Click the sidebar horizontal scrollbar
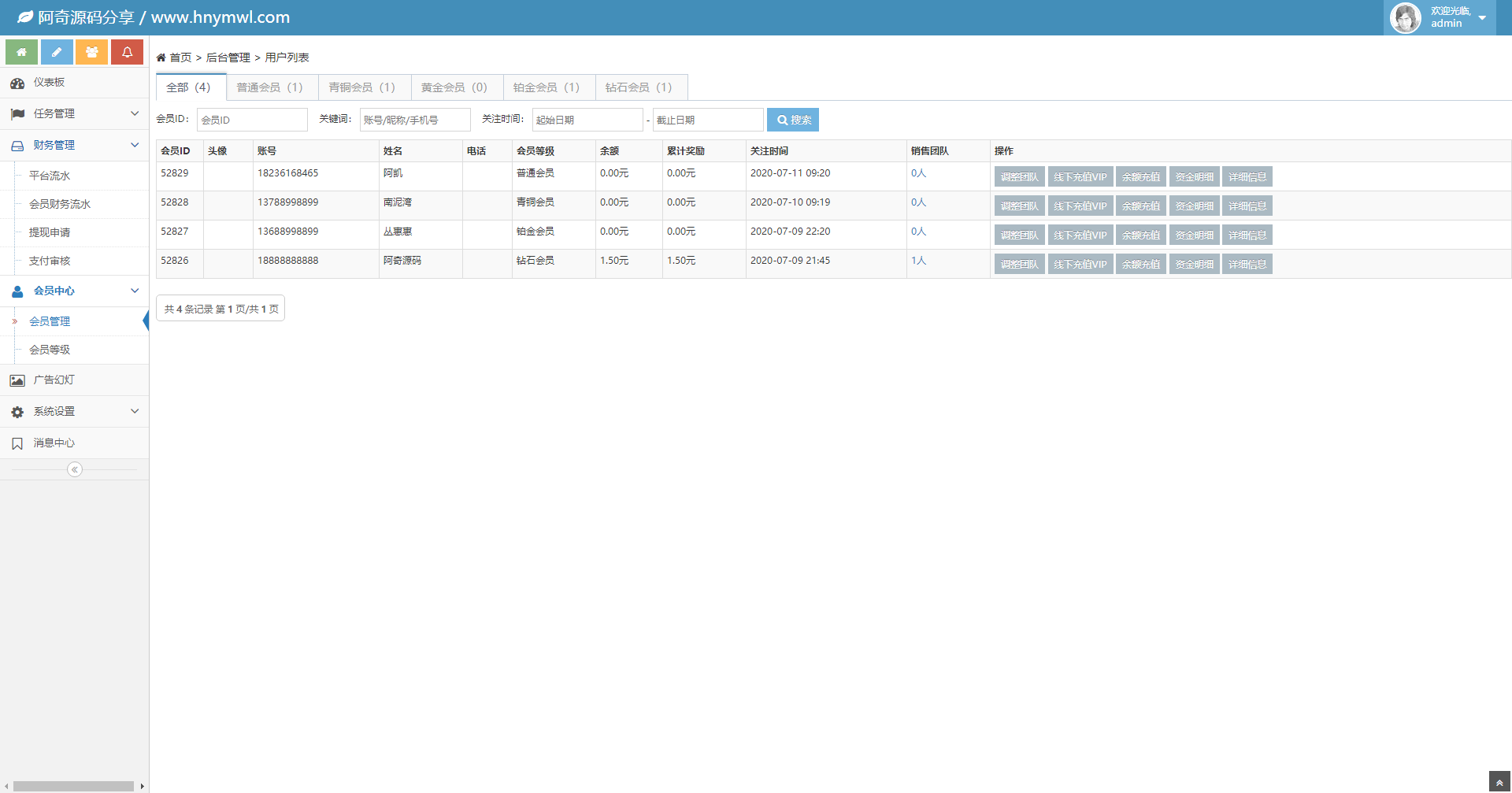1512x793 pixels. (73, 786)
